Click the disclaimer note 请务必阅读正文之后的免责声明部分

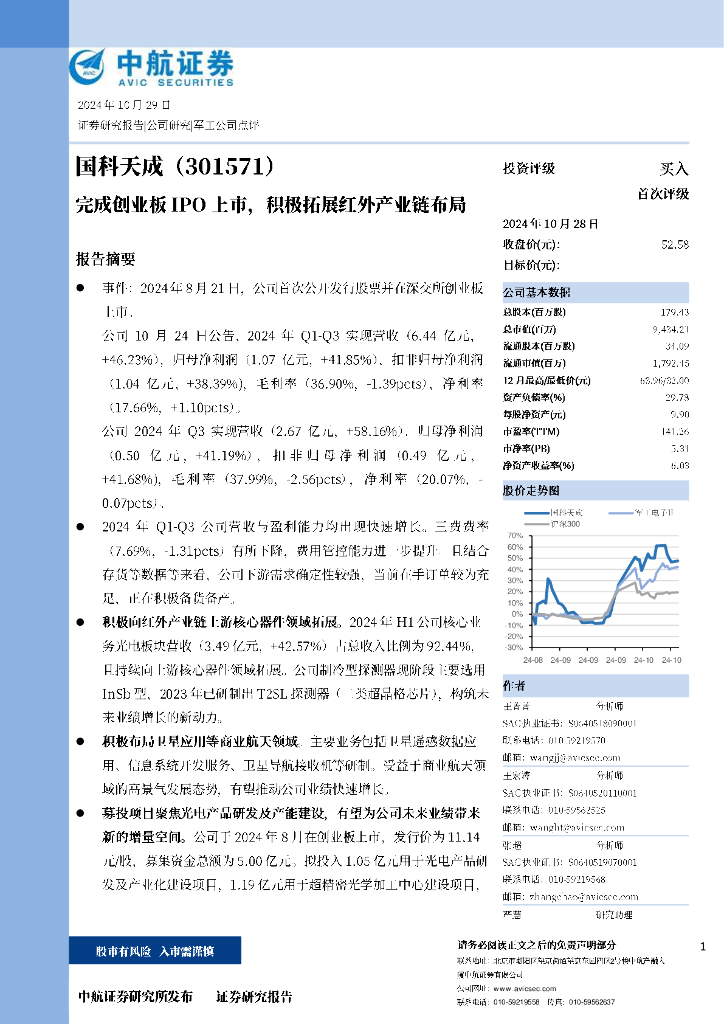536,944
